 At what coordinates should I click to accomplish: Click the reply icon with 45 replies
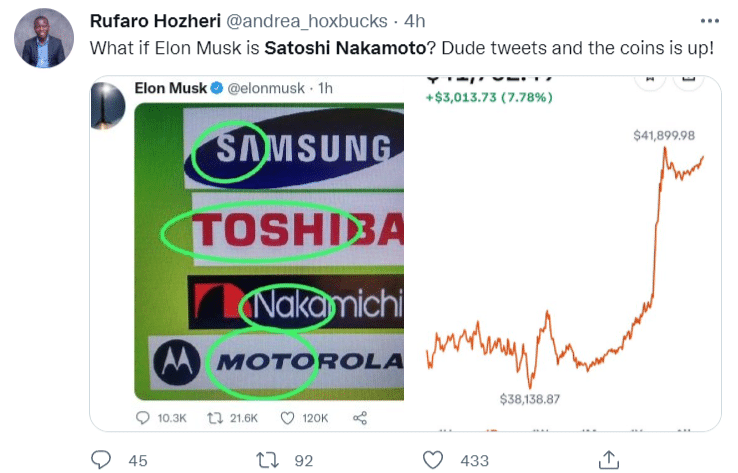[102, 459]
